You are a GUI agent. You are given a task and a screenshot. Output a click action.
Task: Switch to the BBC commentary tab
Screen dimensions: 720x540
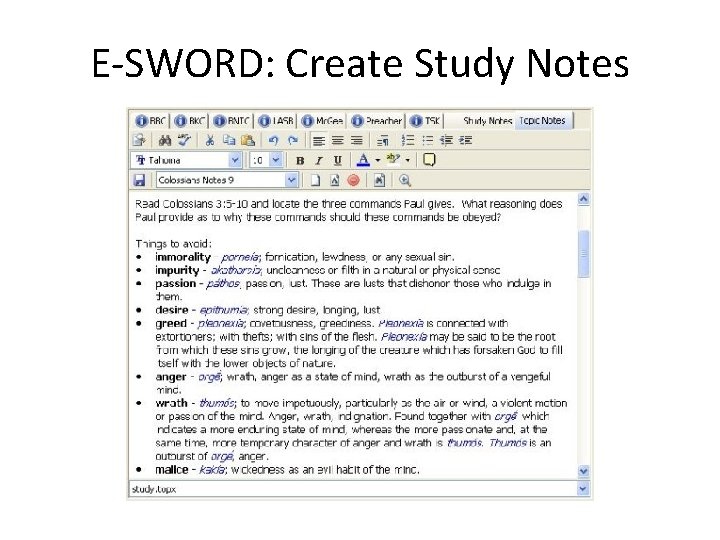(x=150, y=121)
